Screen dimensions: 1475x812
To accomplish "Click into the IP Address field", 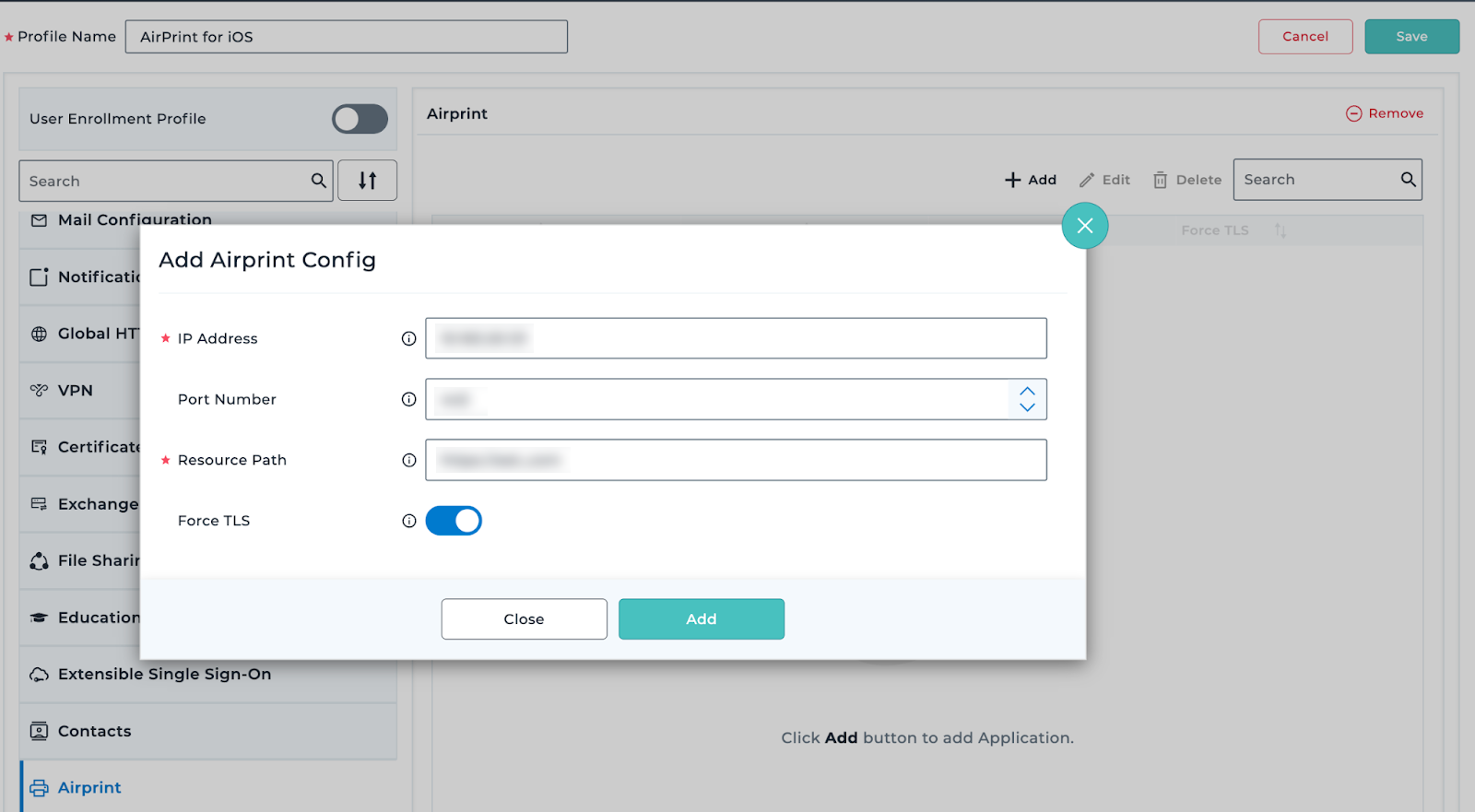I will [x=736, y=338].
